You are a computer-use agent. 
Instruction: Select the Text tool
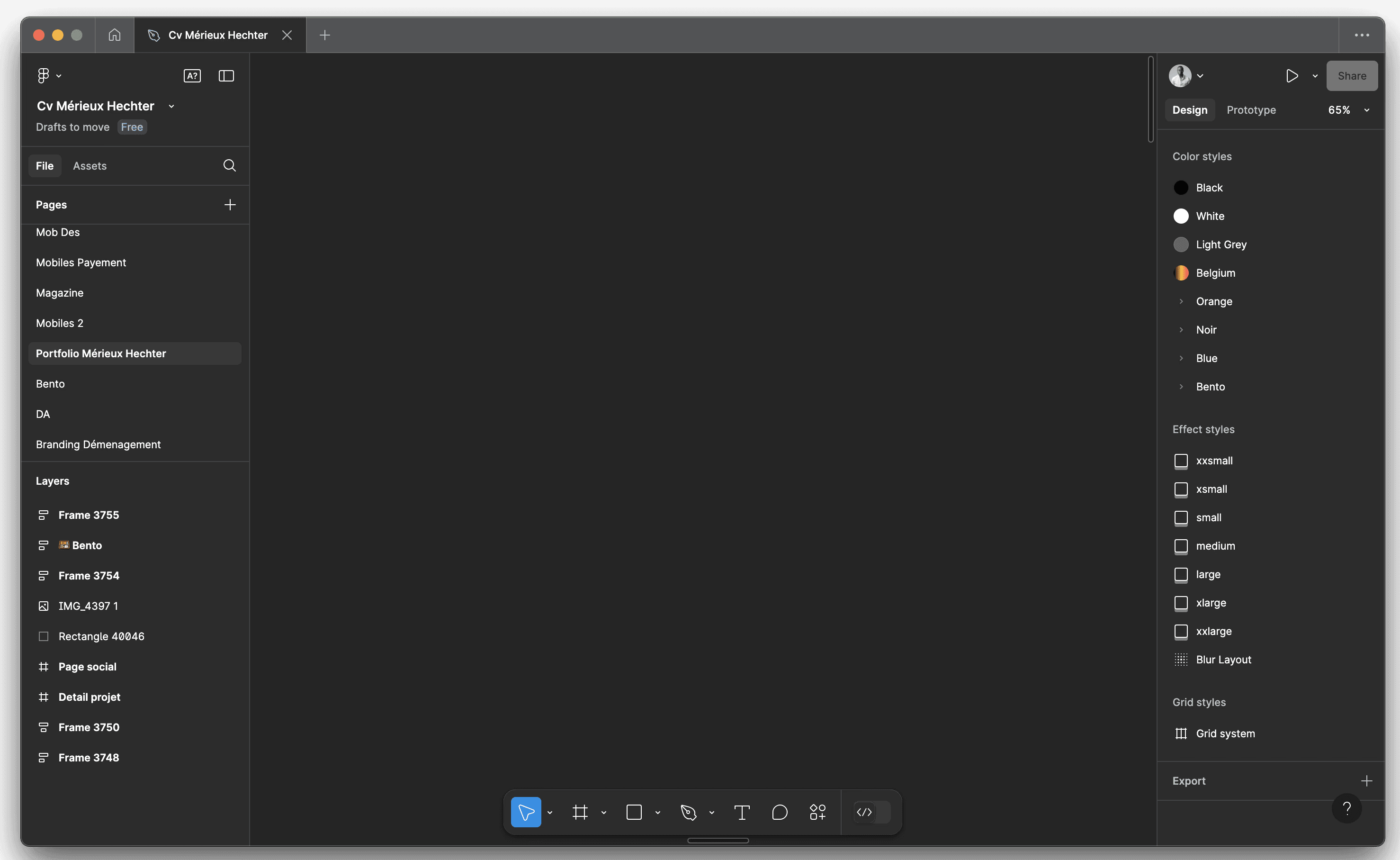coord(742,812)
